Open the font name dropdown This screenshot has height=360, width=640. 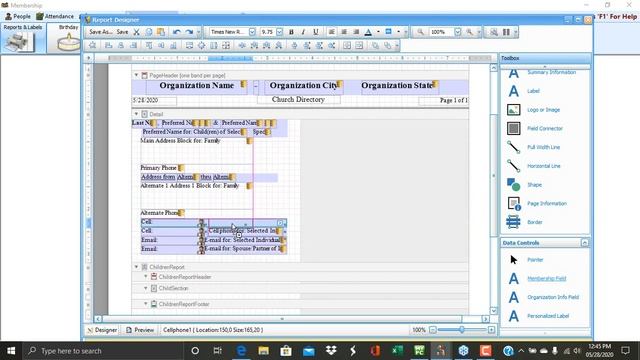252,32
